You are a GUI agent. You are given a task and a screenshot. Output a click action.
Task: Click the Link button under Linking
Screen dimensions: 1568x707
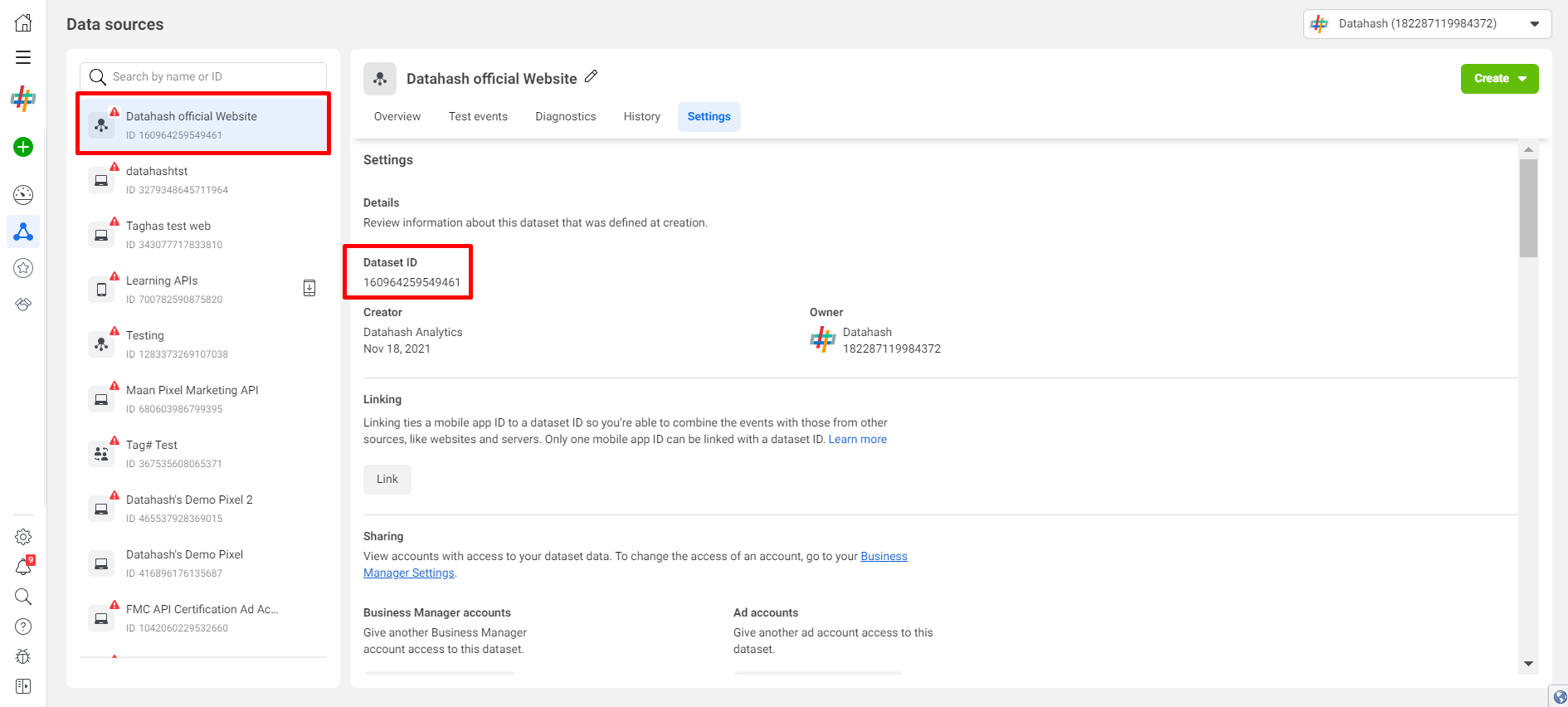[387, 480]
